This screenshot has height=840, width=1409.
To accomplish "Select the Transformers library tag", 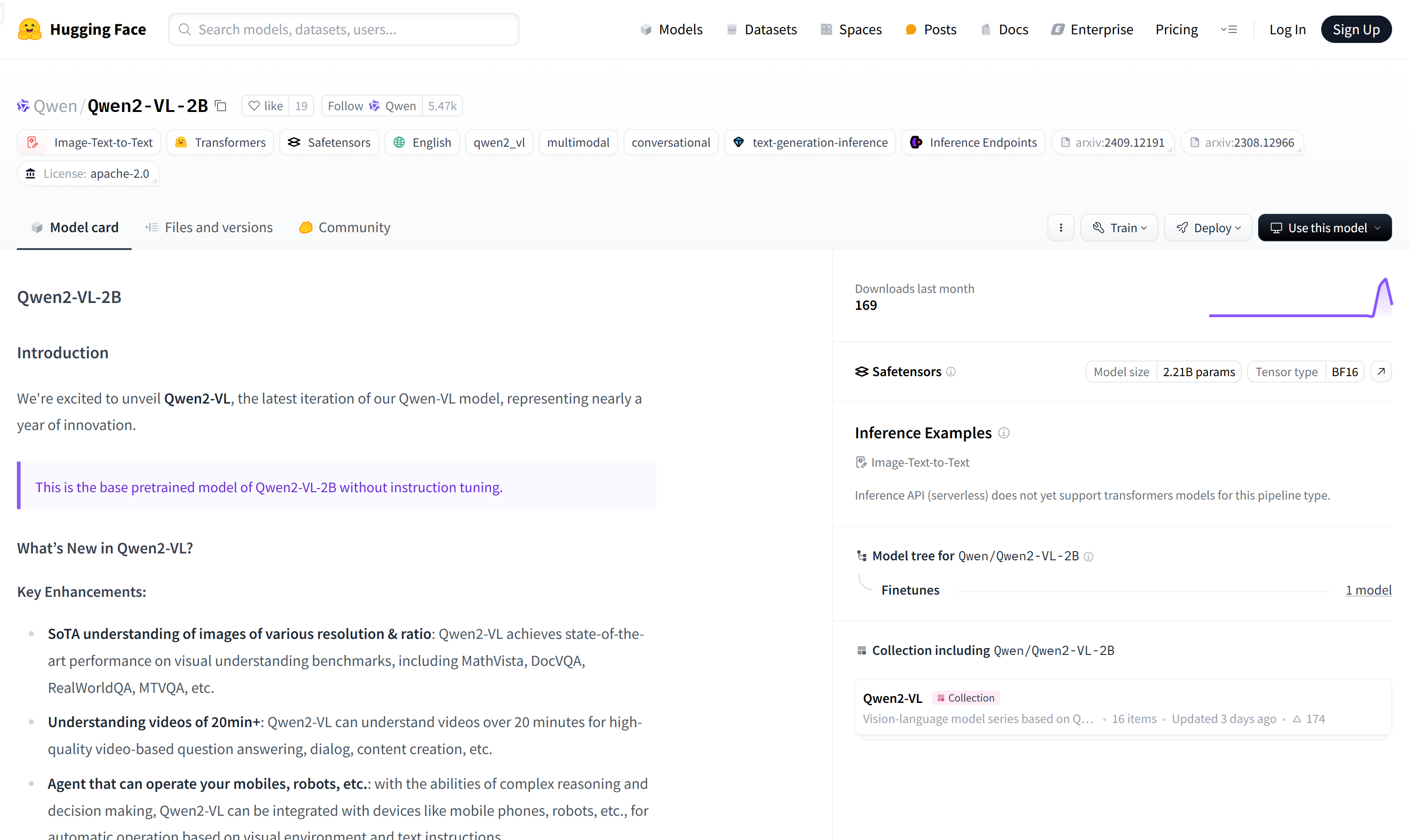I will tap(220, 143).
